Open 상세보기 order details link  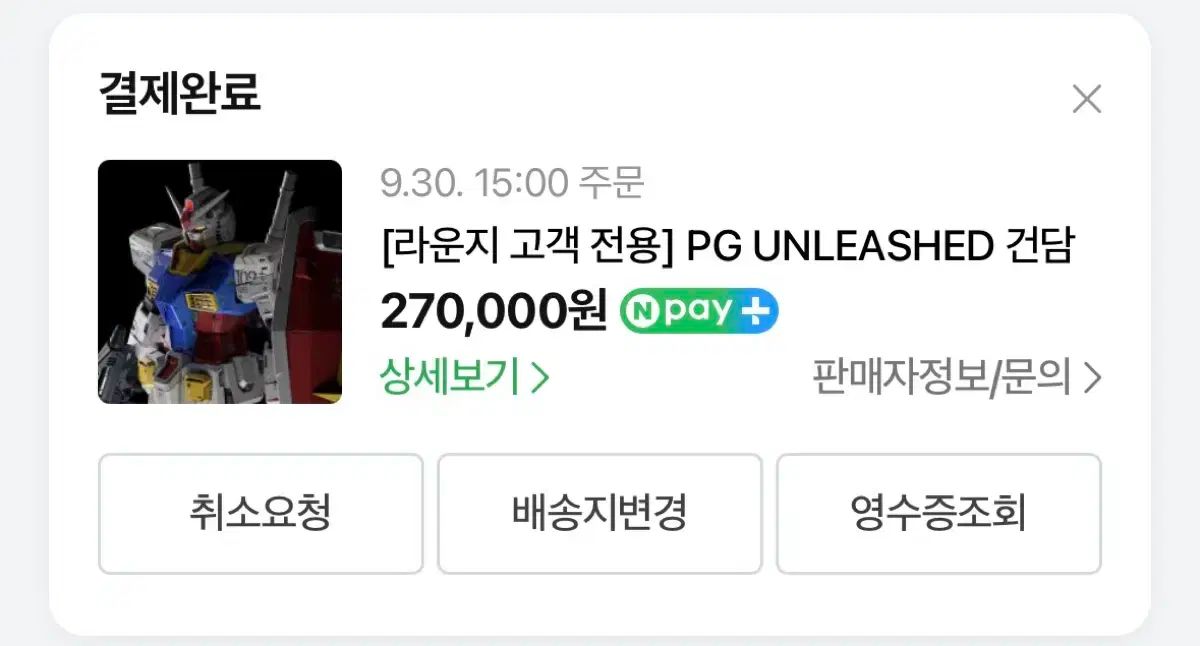click(465, 378)
